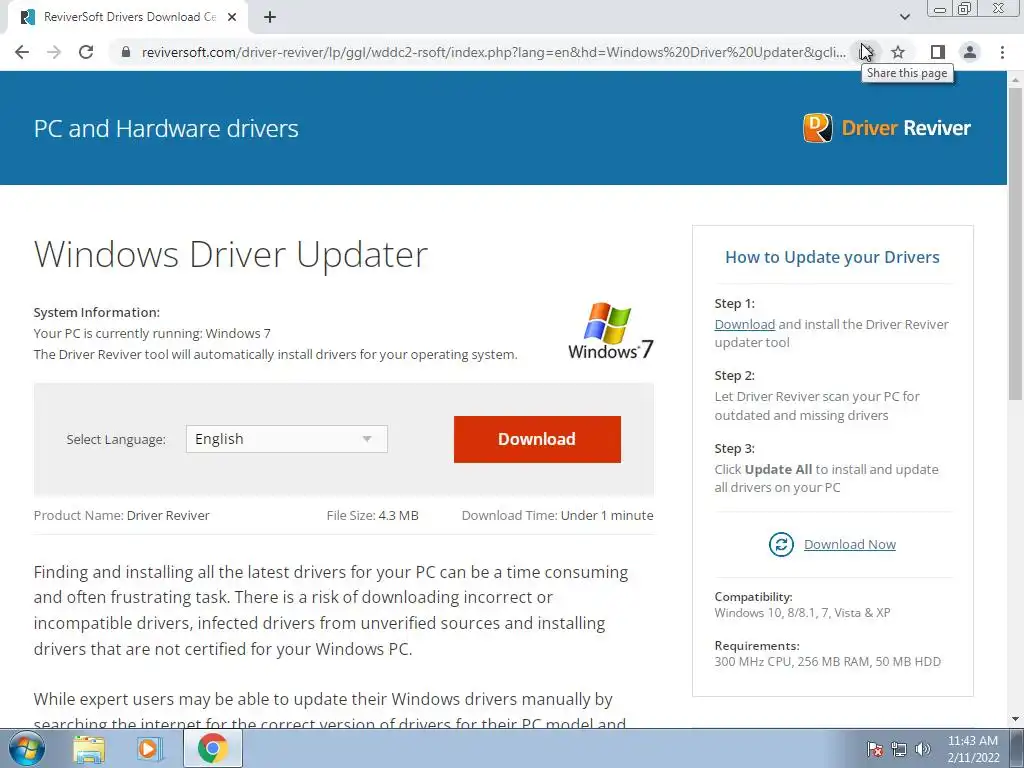Image resolution: width=1024 pixels, height=768 pixels.
Task: Click the circular refresh icon beside Download Now
Action: click(x=781, y=544)
